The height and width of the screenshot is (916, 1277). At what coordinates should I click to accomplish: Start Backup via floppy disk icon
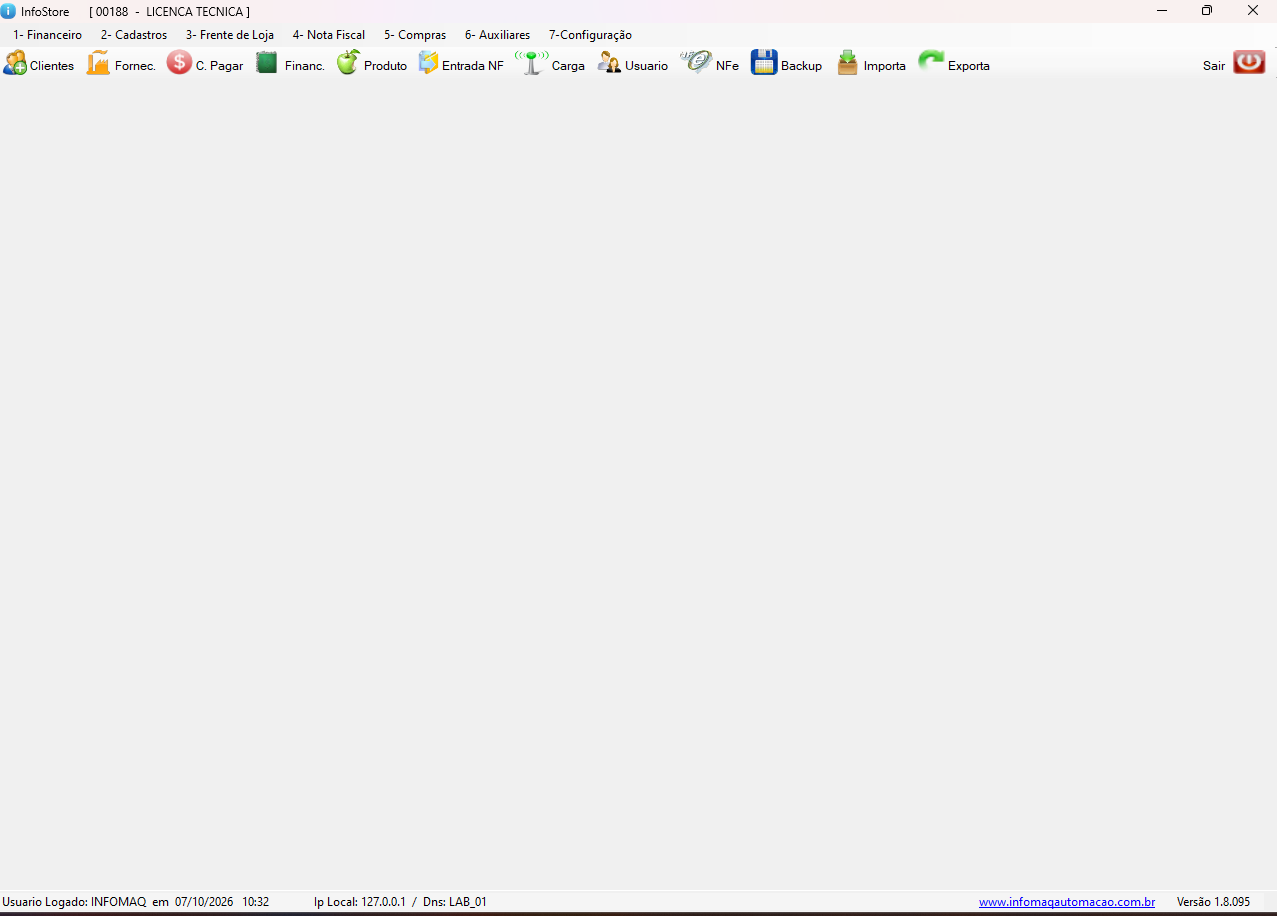[764, 63]
